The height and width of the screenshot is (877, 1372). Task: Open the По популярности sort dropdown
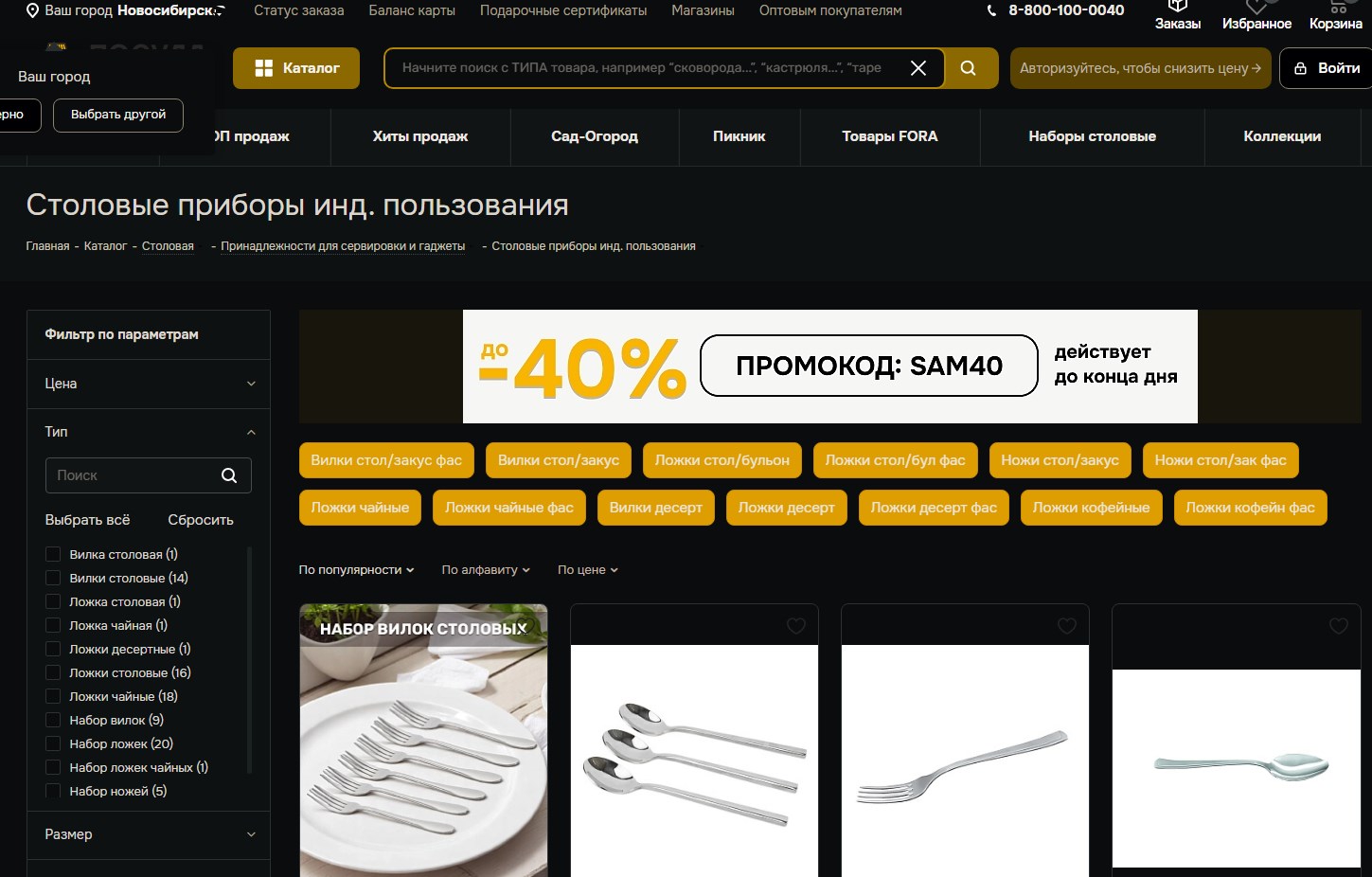click(356, 570)
